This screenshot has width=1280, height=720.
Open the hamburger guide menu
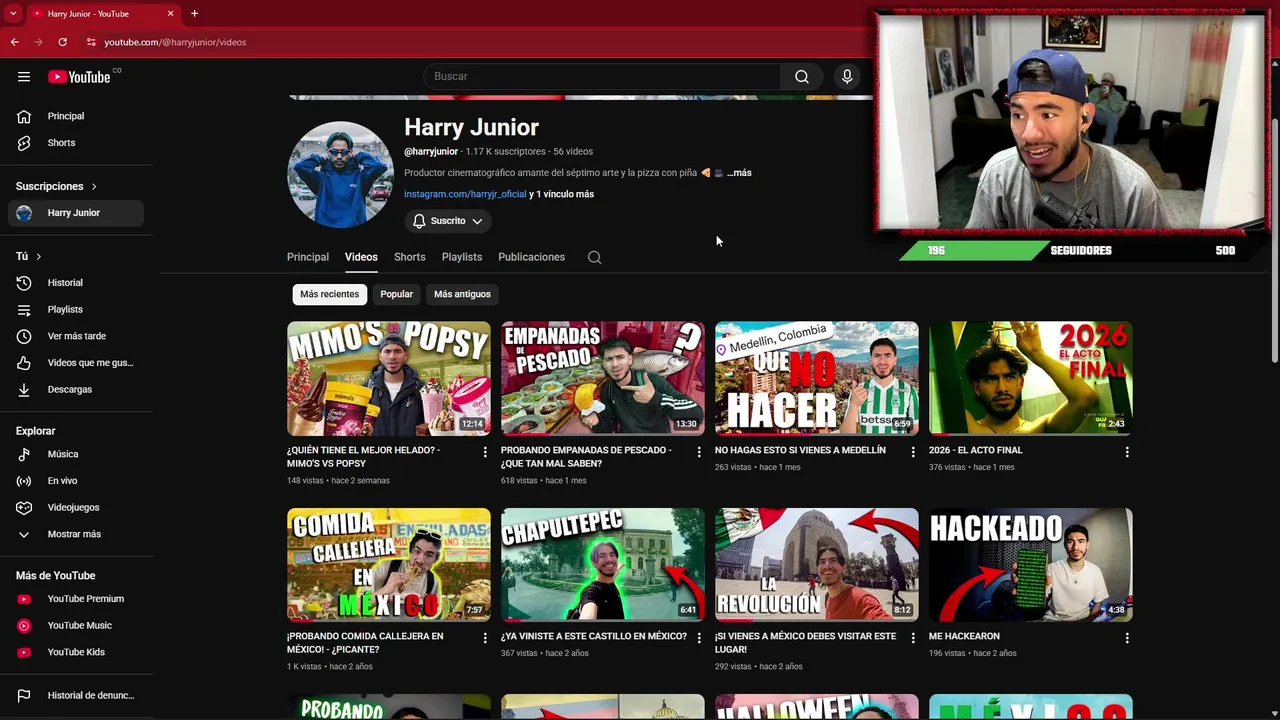coord(24,77)
